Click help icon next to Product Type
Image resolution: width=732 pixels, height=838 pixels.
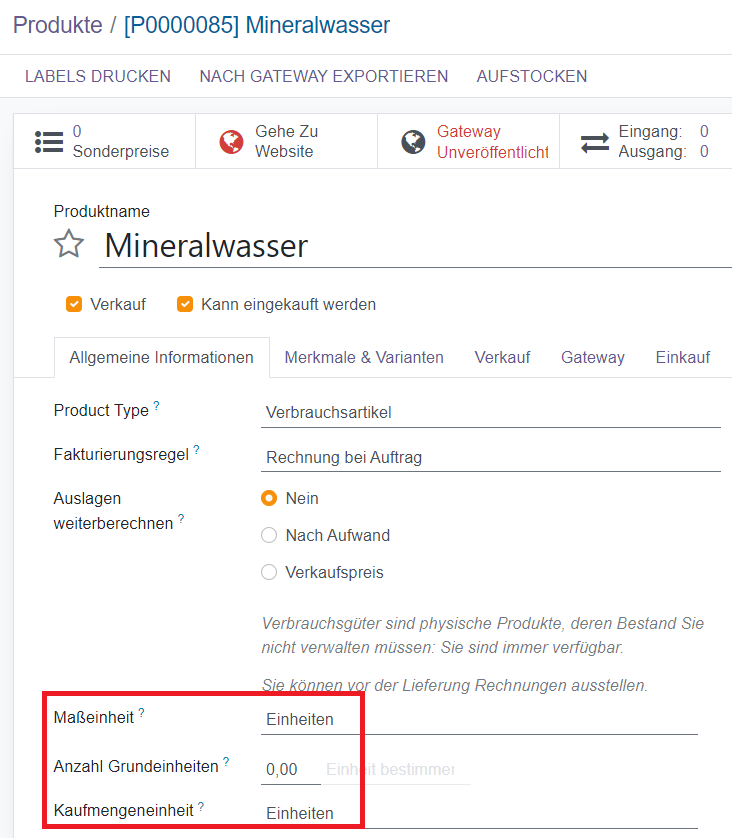pos(156,406)
